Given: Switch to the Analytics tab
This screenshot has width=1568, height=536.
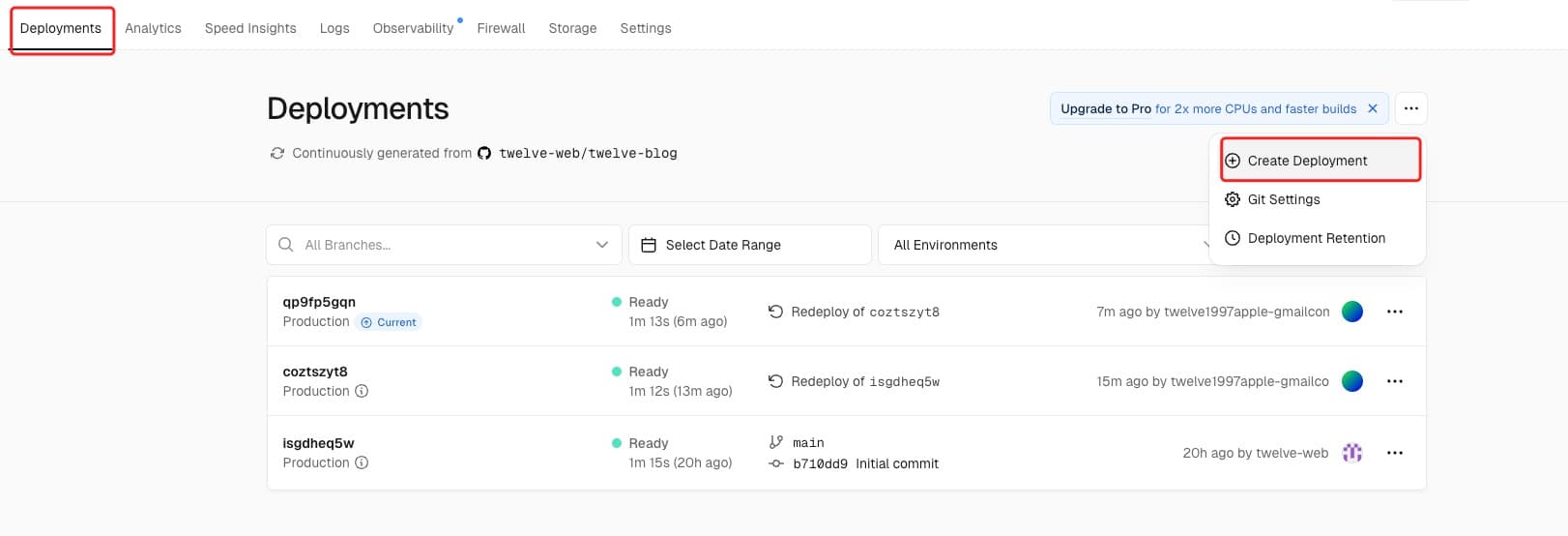Looking at the screenshot, I should pyautogui.click(x=153, y=28).
